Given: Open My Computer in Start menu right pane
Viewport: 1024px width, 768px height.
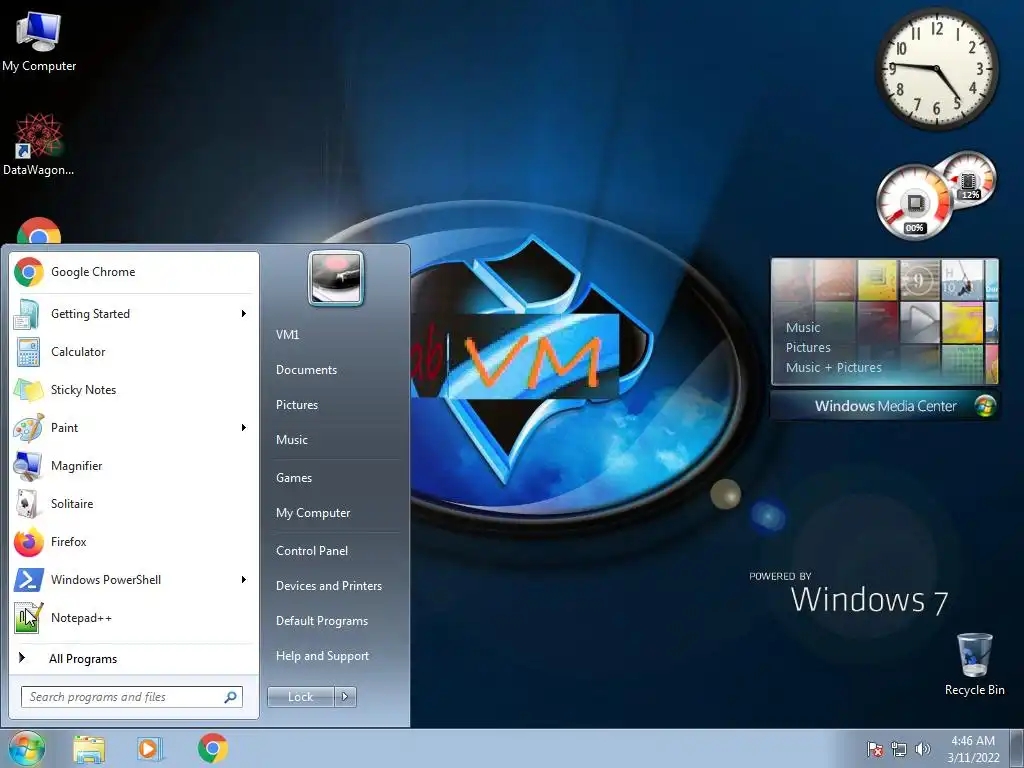Looking at the screenshot, I should 313,513.
